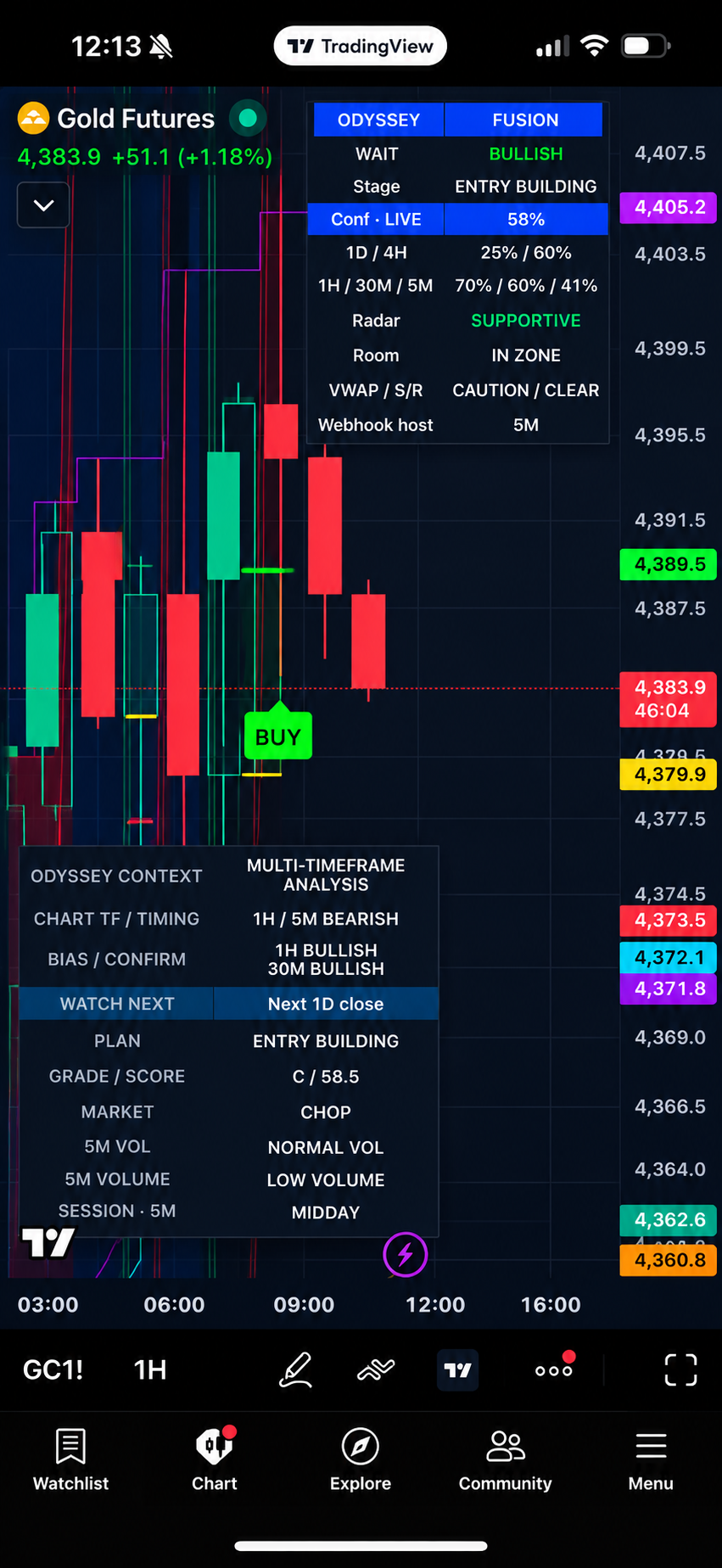Select the red 4,383.9 current price label
The width and height of the screenshot is (722, 1568).
coord(669,699)
